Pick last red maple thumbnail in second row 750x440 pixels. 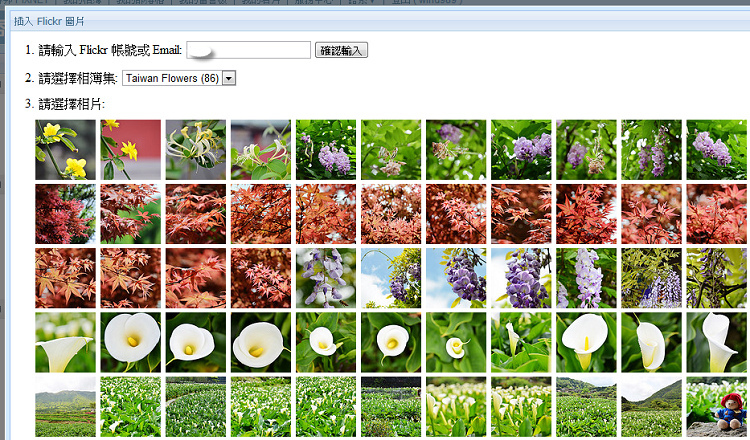pyautogui.click(x=716, y=214)
